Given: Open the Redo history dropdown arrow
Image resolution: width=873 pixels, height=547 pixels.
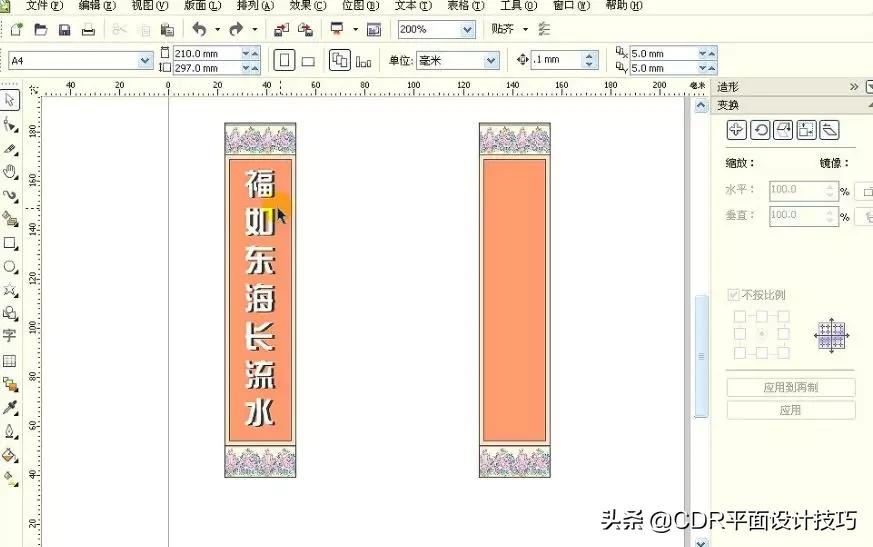Looking at the screenshot, I should (254, 29).
